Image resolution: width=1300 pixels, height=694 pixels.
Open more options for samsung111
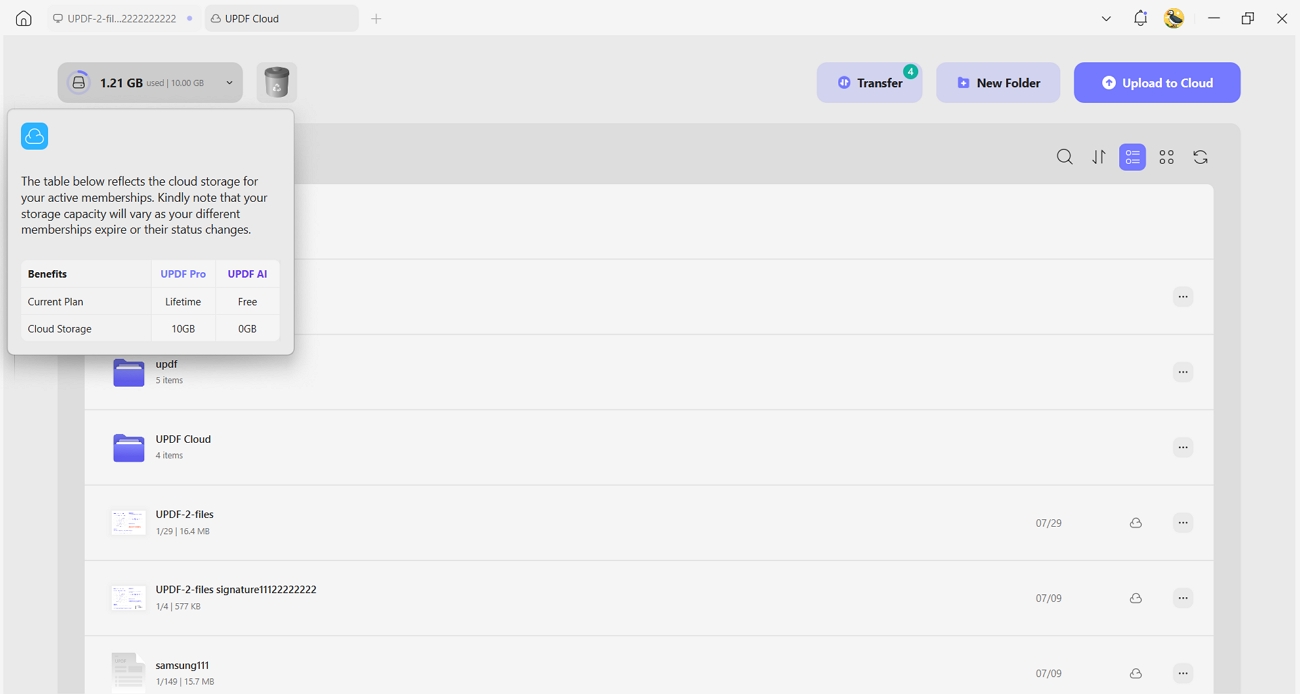pos(1183,673)
